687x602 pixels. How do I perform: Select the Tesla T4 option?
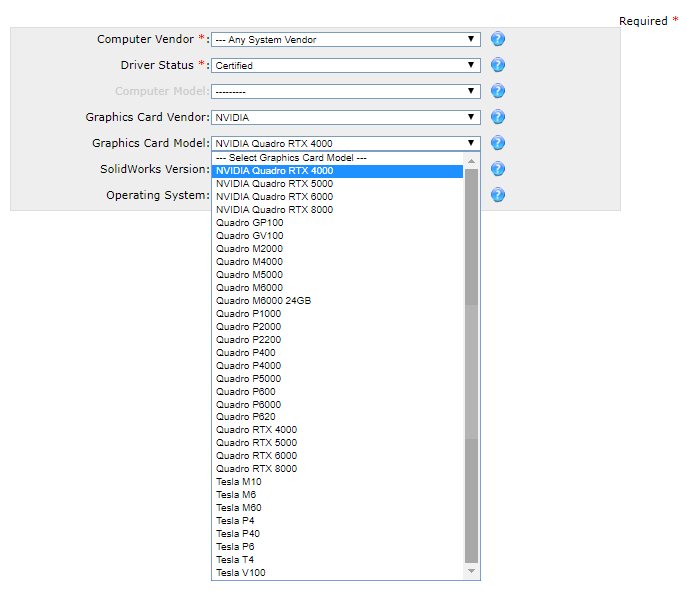234,561
